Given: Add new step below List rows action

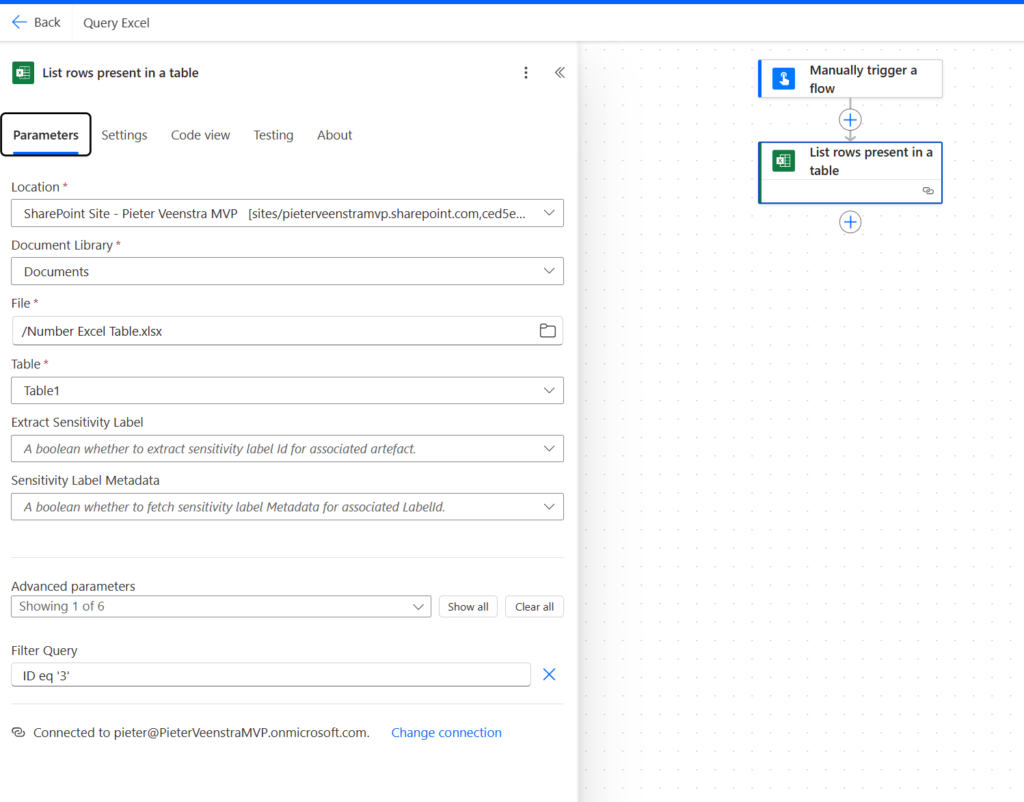Looking at the screenshot, I should pyautogui.click(x=850, y=222).
